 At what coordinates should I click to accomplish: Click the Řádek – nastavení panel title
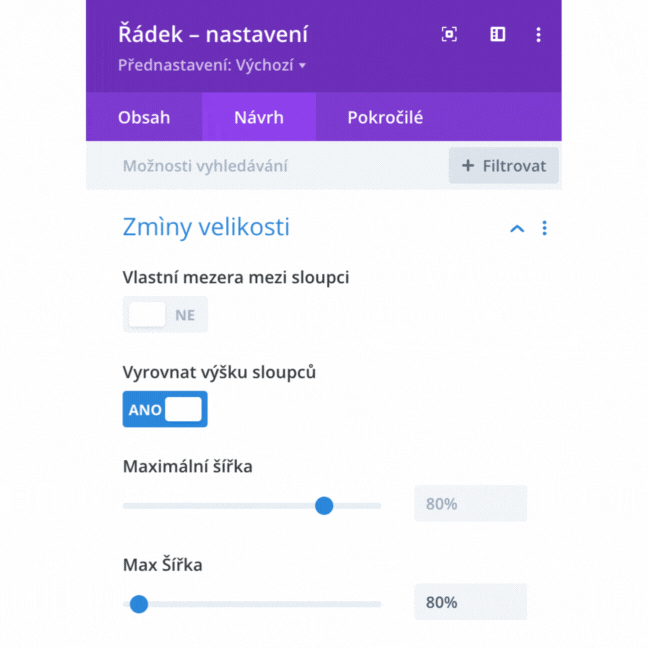click(x=213, y=35)
